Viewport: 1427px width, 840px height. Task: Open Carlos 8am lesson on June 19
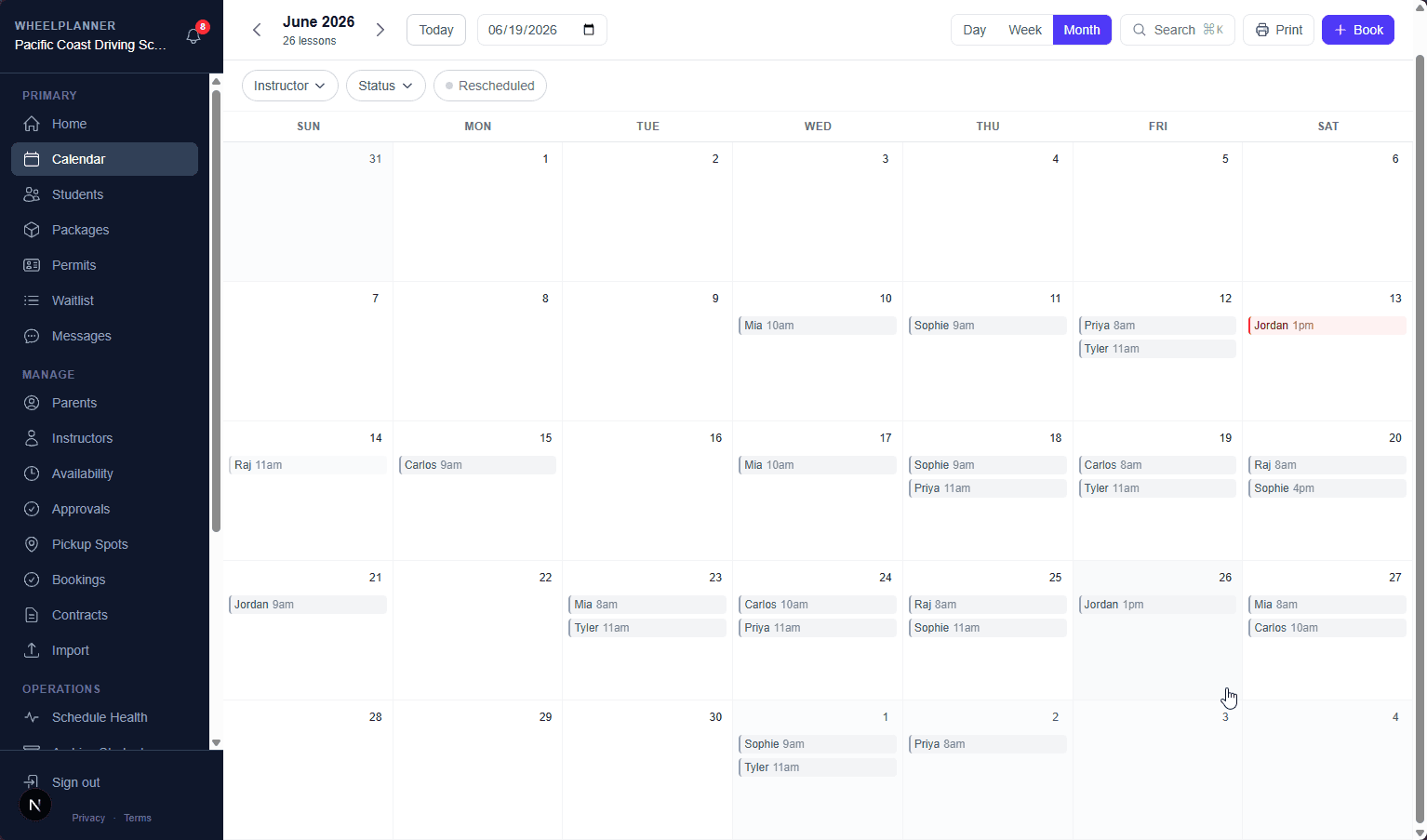pyautogui.click(x=1157, y=465)
